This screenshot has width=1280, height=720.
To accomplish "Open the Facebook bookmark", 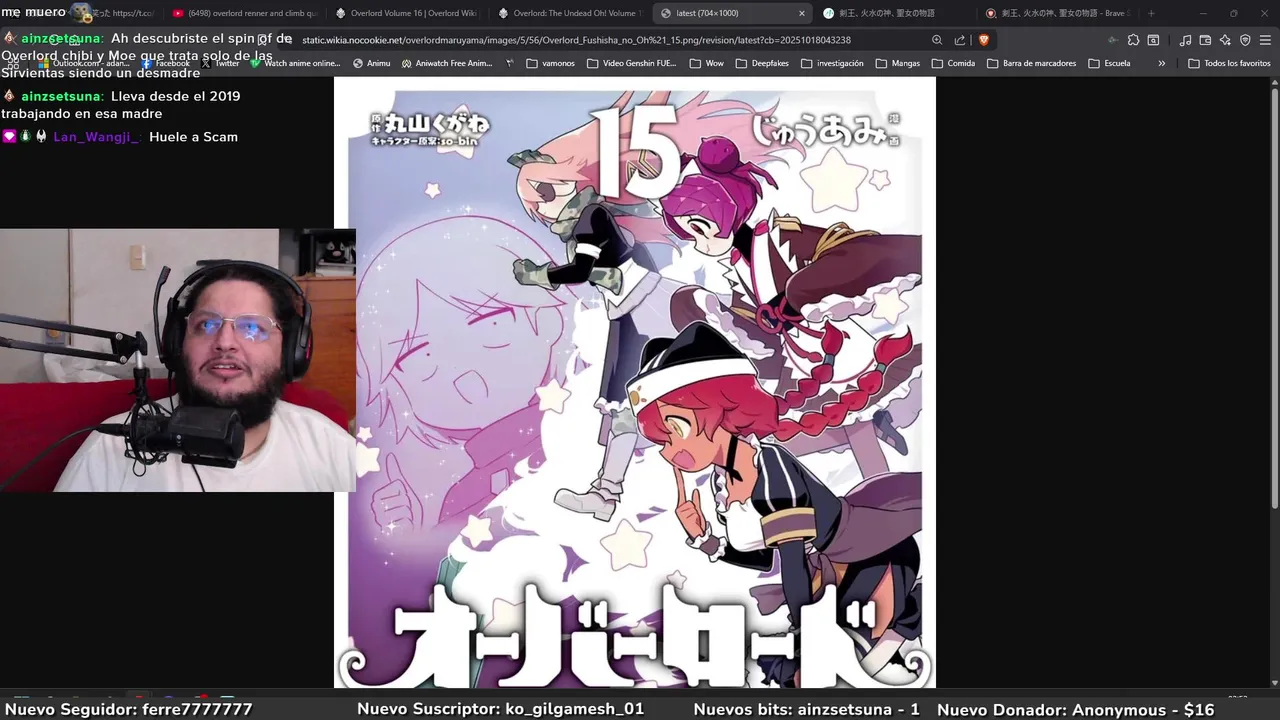I will tap(165, 63).
